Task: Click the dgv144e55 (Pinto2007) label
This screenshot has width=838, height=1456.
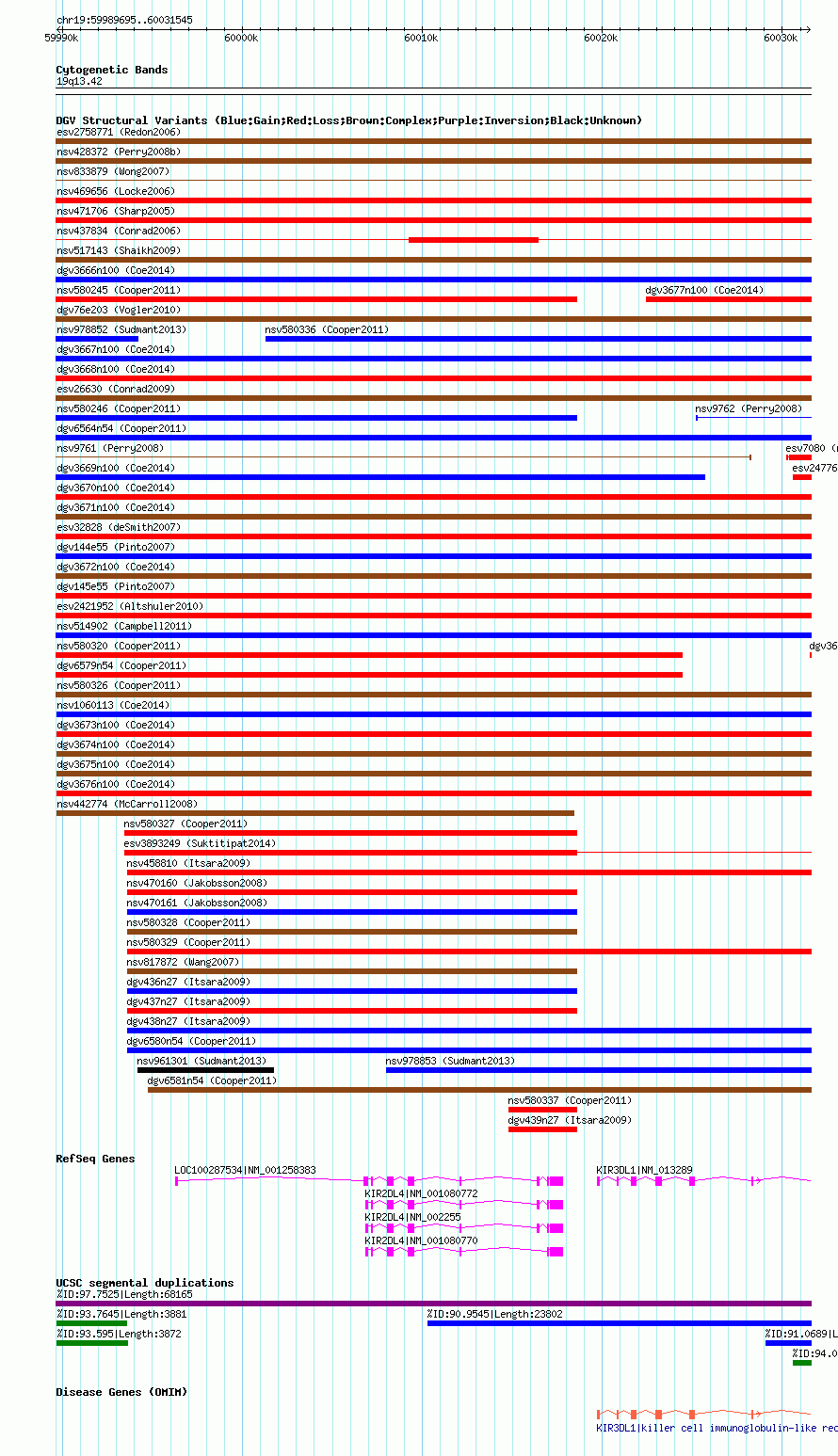Action: pyautogui.click(x=116, y=547)
